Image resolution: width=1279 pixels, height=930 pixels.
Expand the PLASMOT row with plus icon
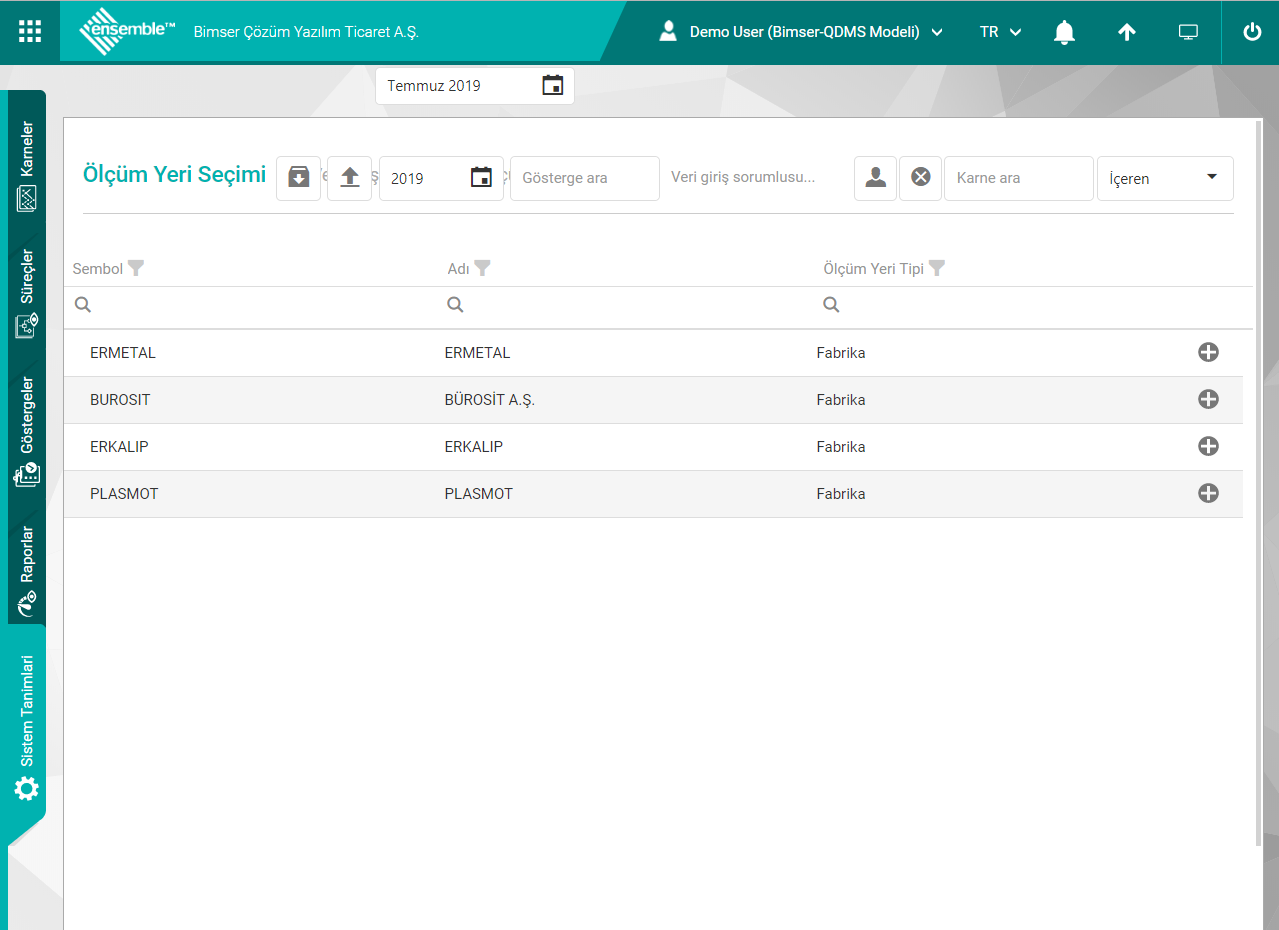click(1208, 493)
